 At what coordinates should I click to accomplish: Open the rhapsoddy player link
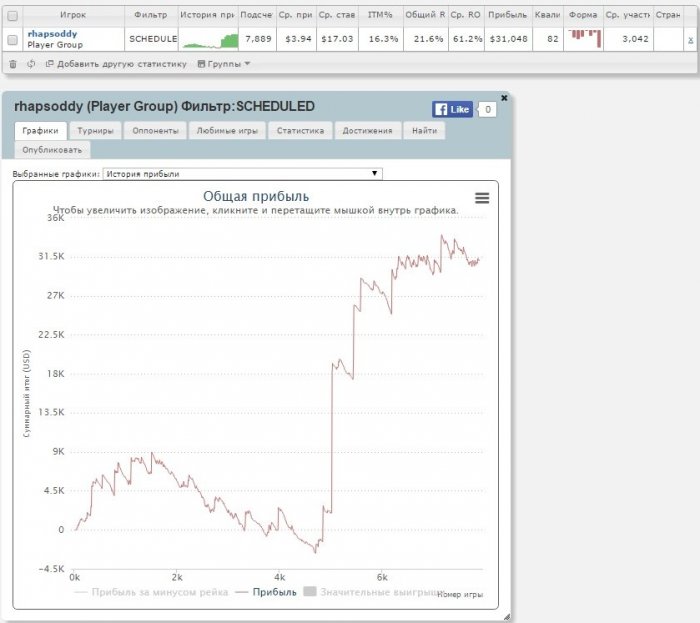point(52,33)
